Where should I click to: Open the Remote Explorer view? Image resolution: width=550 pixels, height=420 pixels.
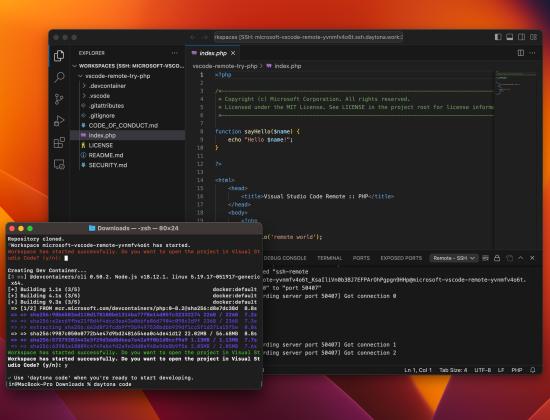pos(59,164)
